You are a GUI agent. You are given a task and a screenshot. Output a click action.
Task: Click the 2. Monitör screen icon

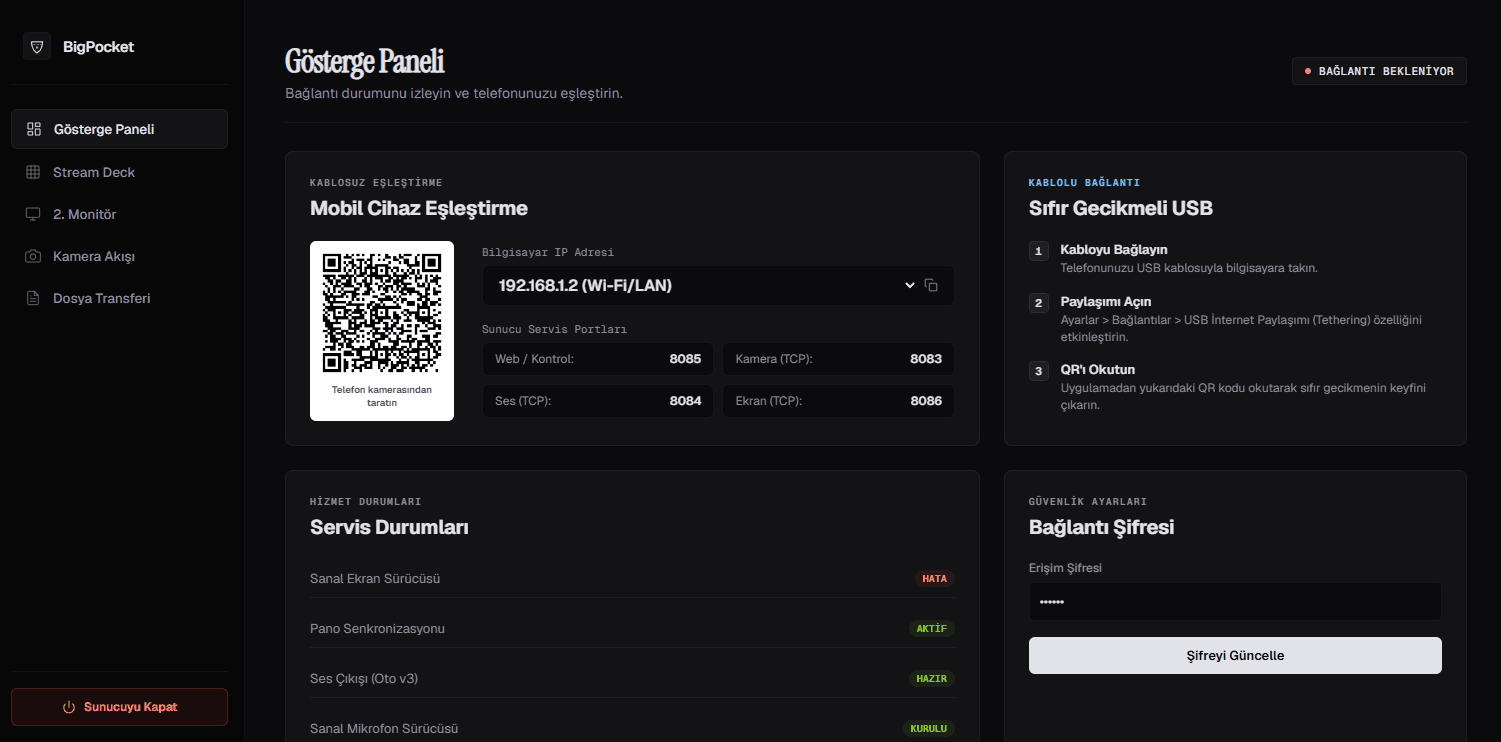tap(33, 214)
